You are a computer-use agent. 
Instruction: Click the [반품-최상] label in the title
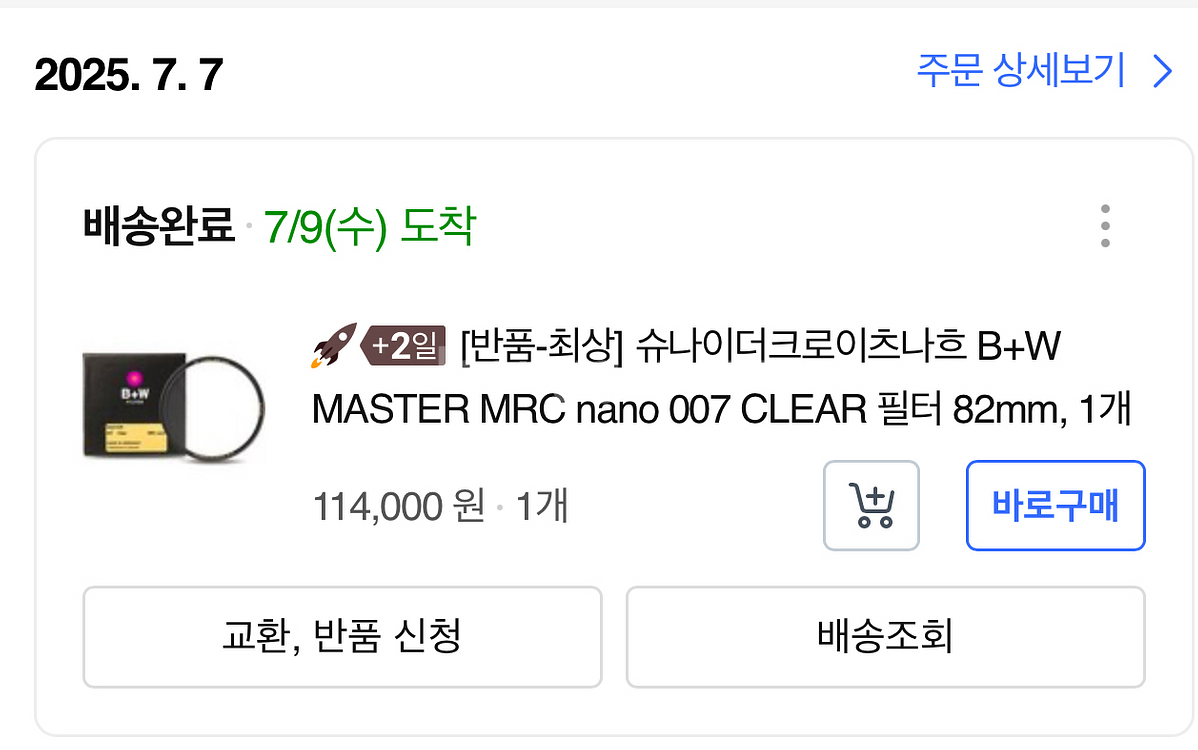pos(542,347)
